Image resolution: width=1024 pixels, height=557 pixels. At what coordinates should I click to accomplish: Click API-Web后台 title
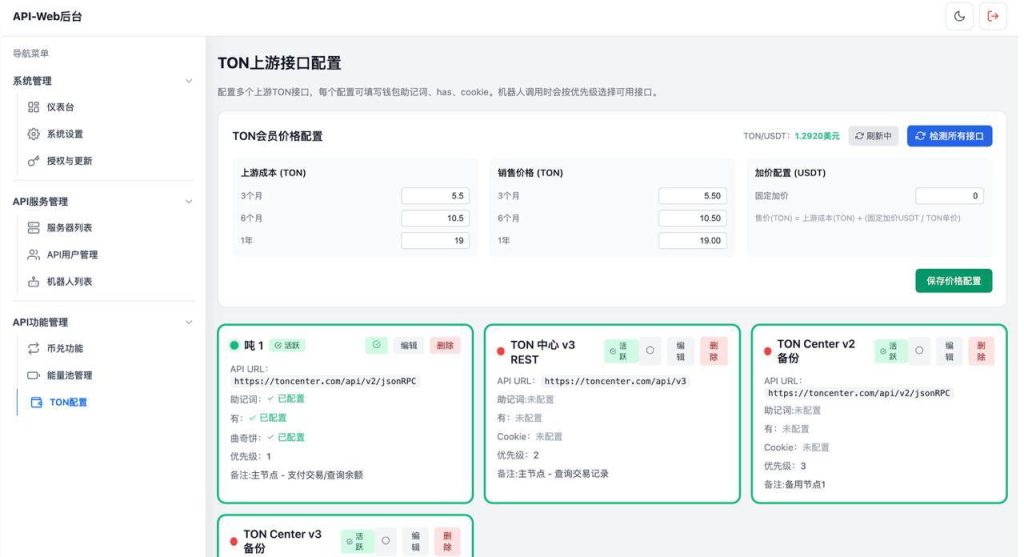click(48, 16)
